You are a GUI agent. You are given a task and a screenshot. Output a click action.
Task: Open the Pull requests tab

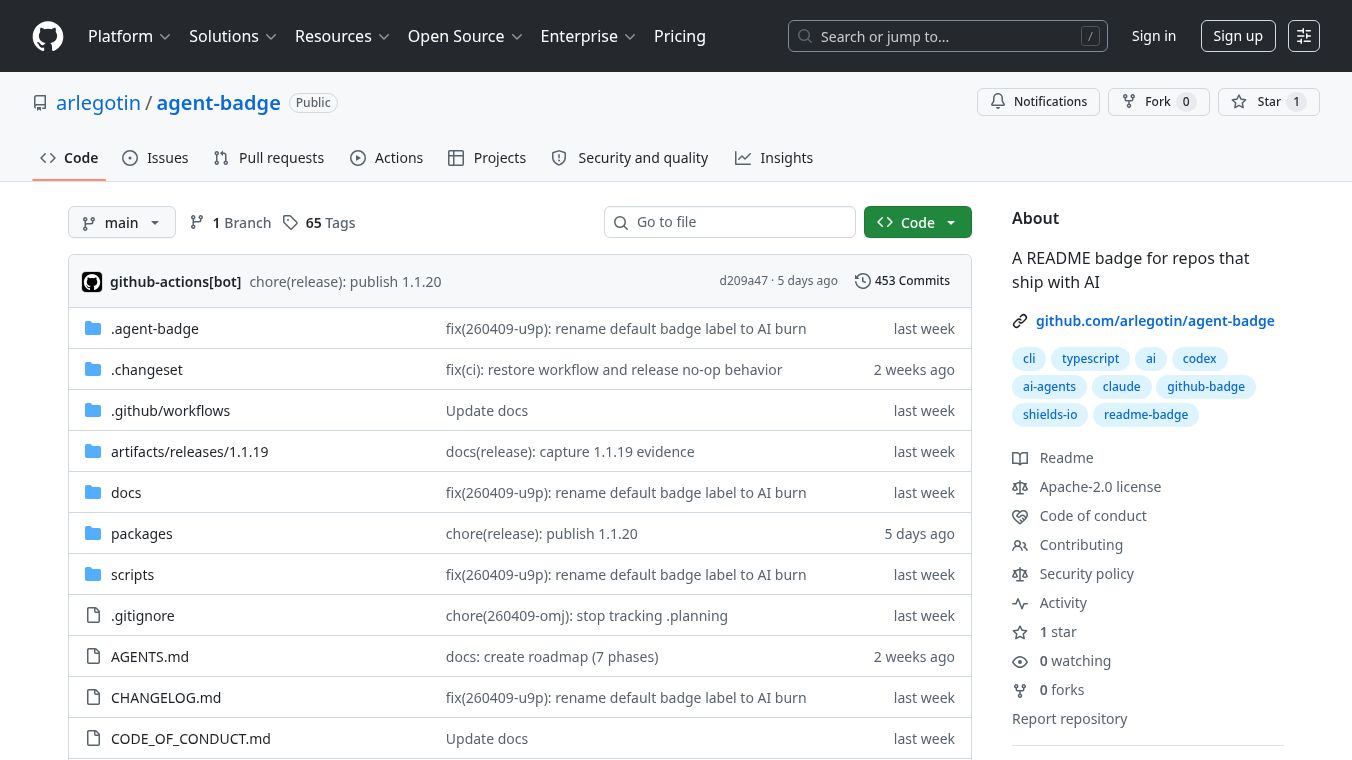tap(269, 158)
